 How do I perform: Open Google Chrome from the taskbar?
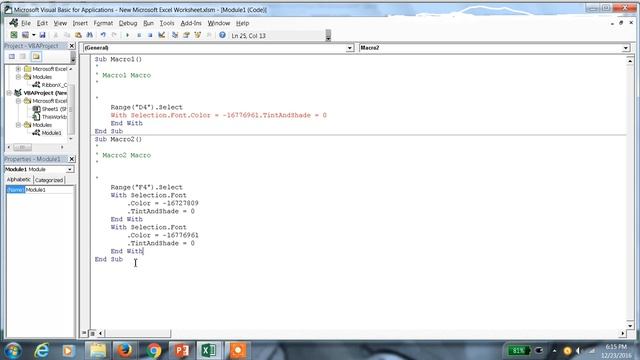(154, 351)
